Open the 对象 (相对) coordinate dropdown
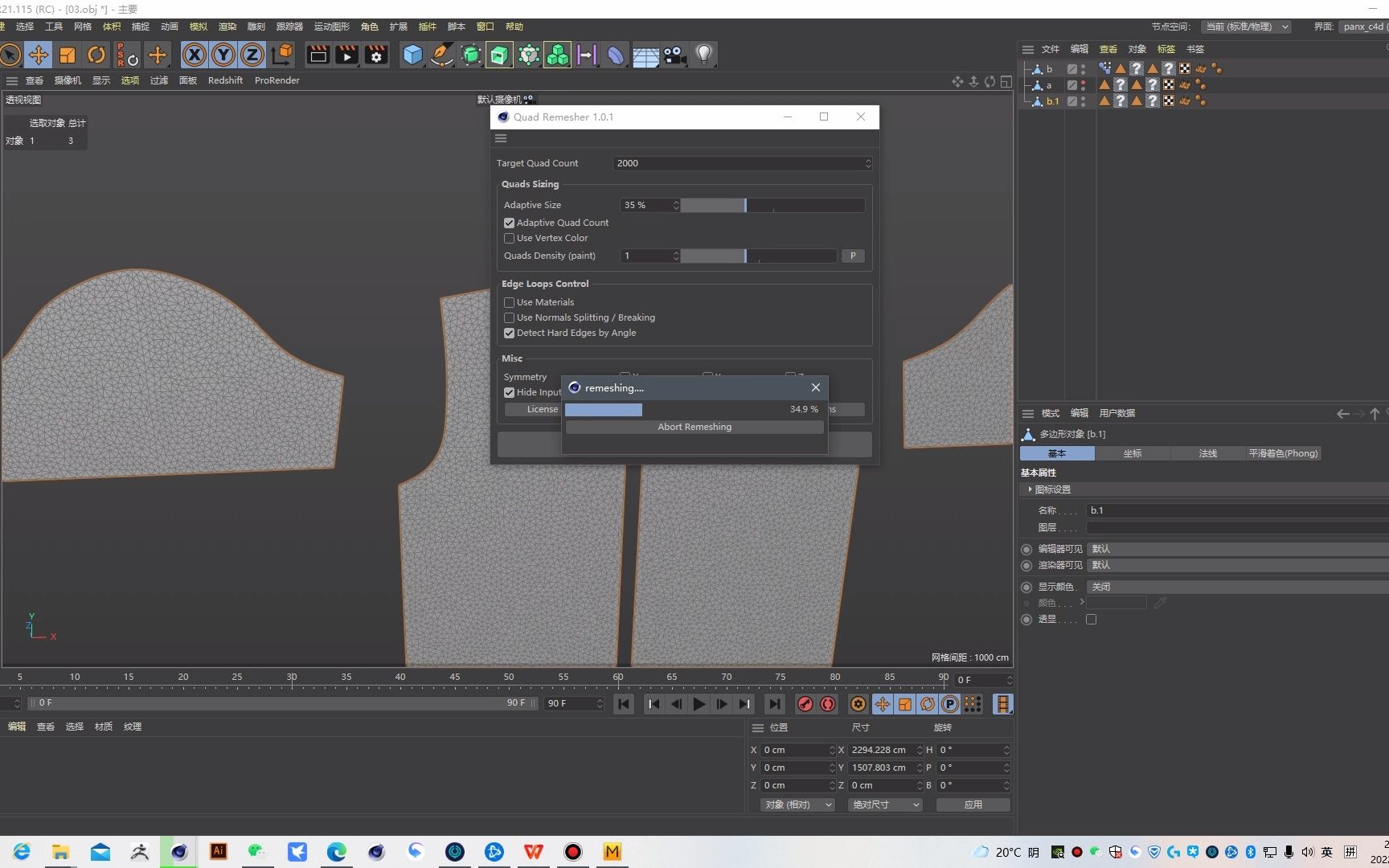1389x868 pixels. click(x=797, y=805)
